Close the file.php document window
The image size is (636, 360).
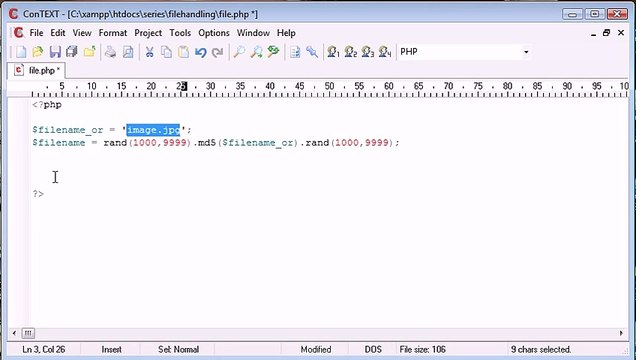click(621, 33)
